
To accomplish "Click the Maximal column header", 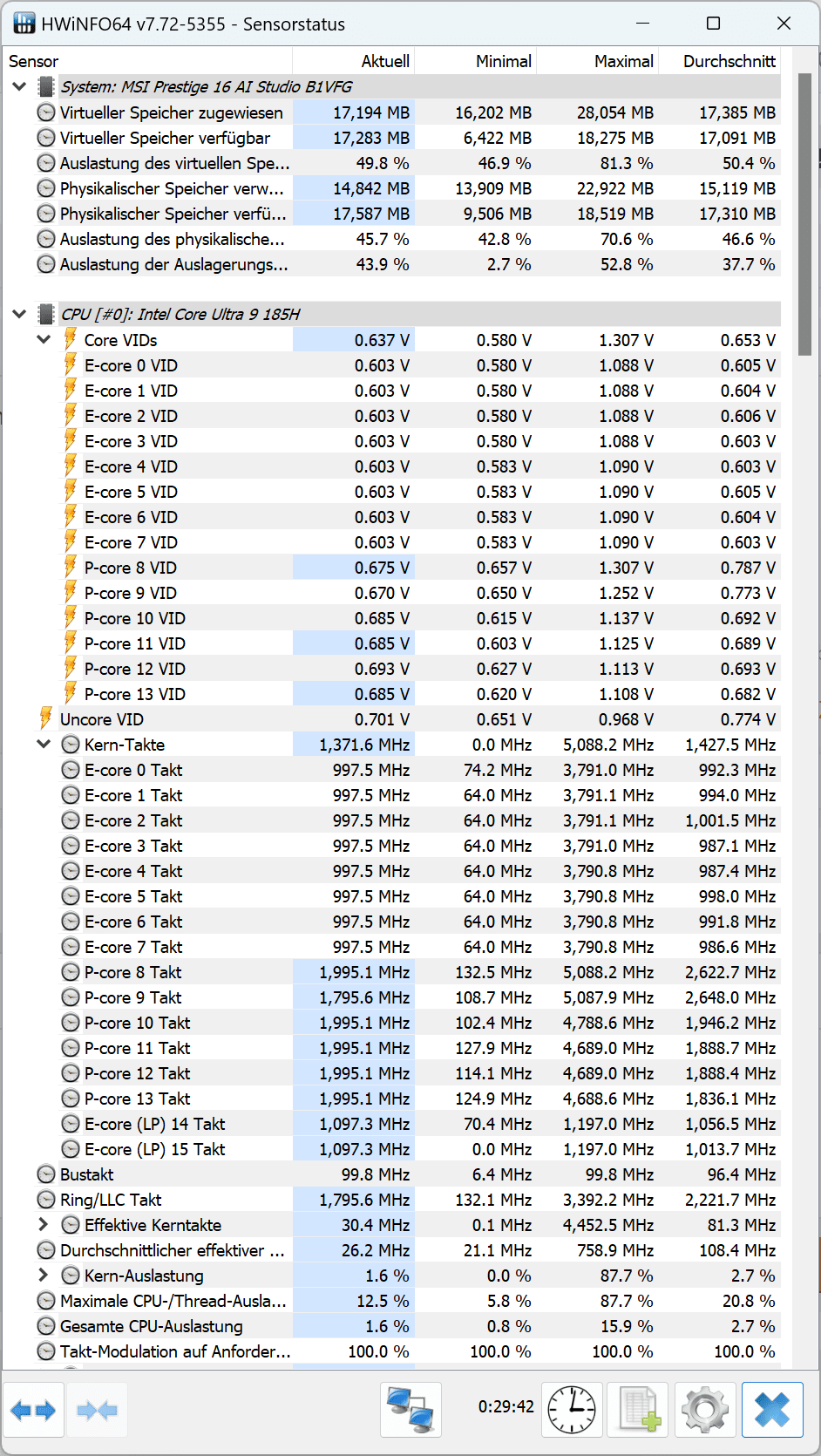I will 623,61.
